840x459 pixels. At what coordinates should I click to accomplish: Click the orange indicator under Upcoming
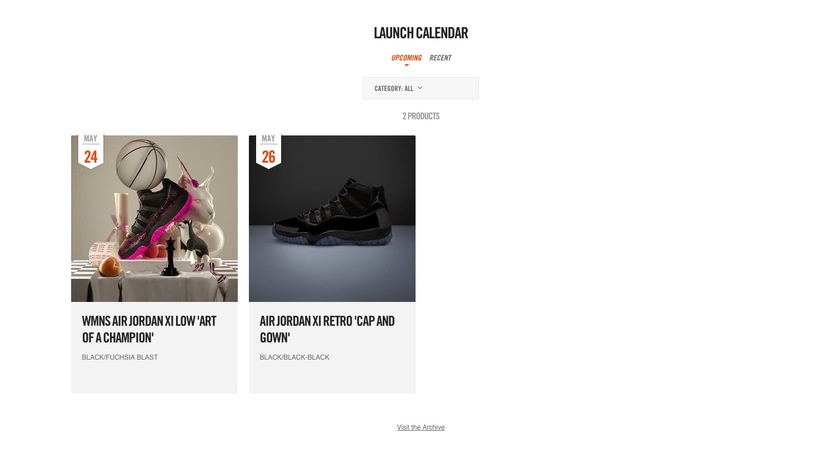[x=407, y=65]
